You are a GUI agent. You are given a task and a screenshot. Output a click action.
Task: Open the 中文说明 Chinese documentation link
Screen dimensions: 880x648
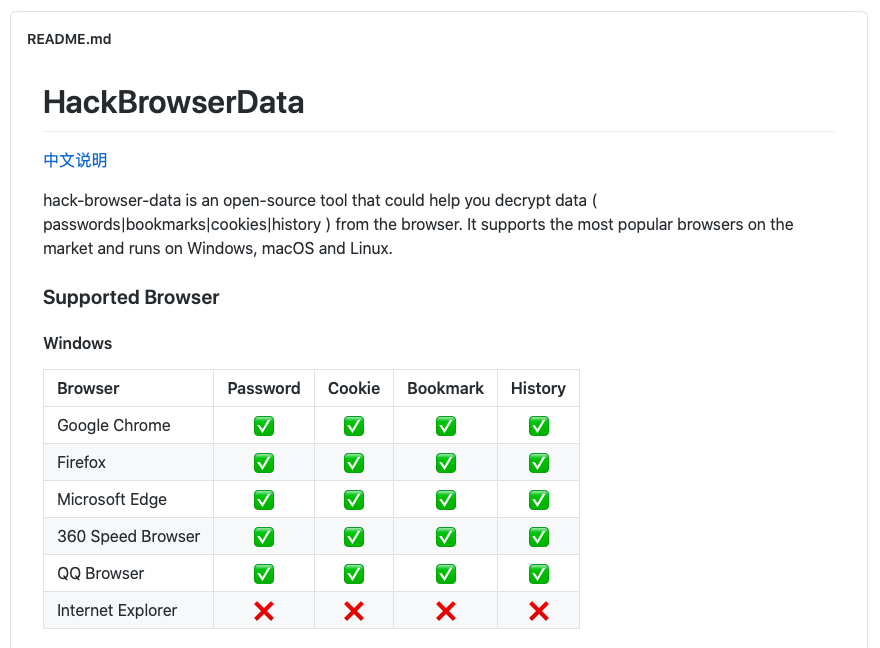tap(75, 160)
